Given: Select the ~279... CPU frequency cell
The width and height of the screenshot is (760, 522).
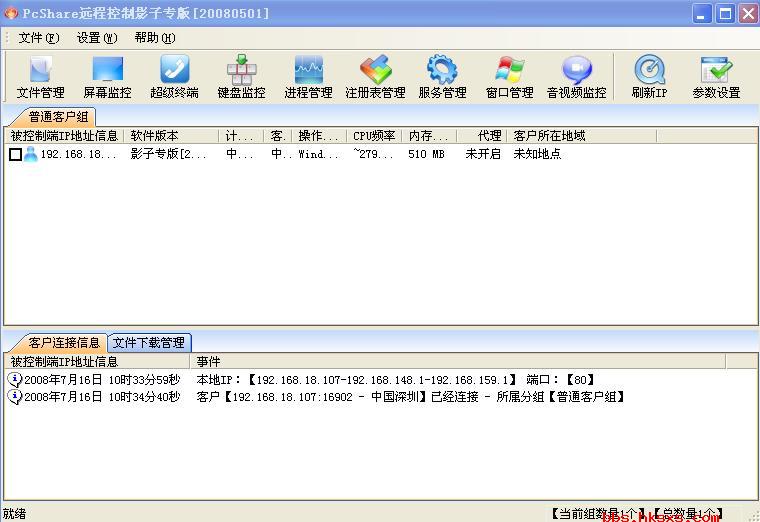Looking at the screenshot, I should pos(373,154).
